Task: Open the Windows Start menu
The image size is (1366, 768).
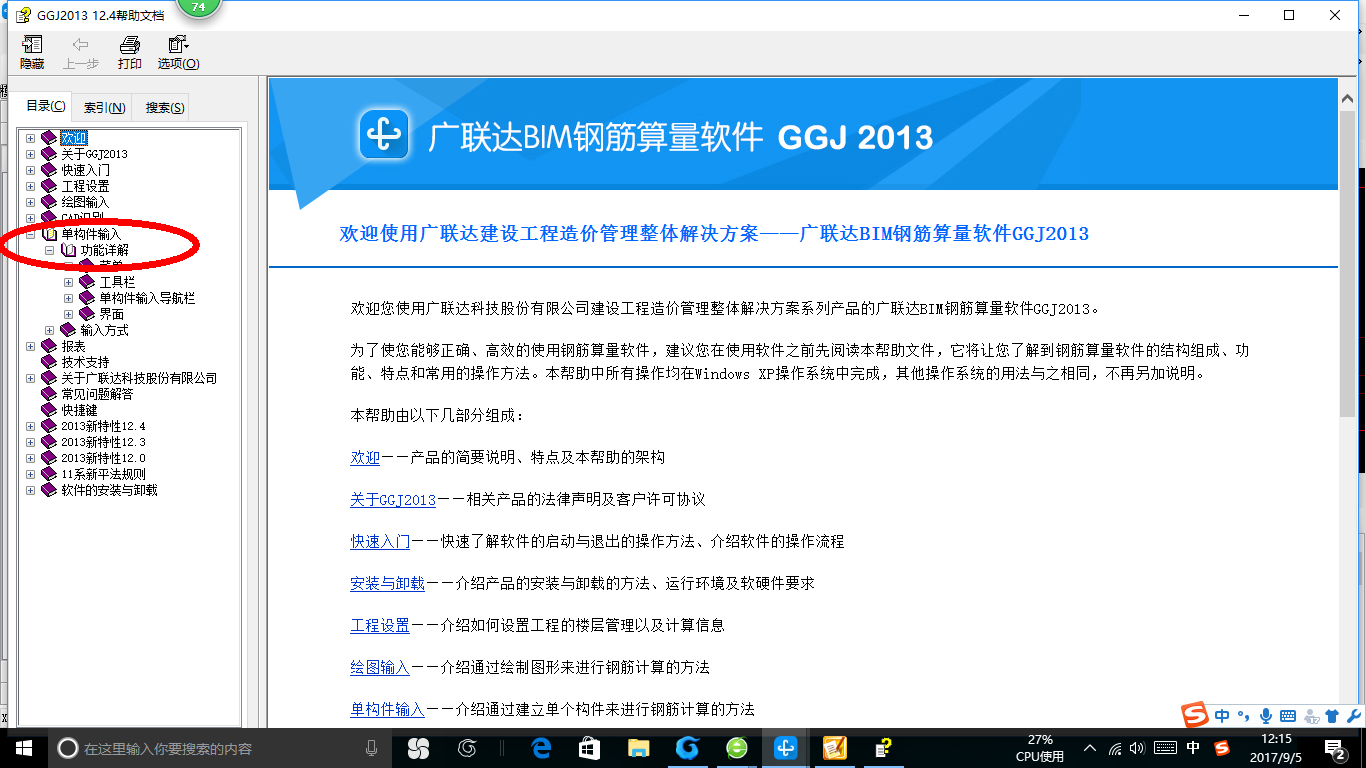Action: pos(23,748)
